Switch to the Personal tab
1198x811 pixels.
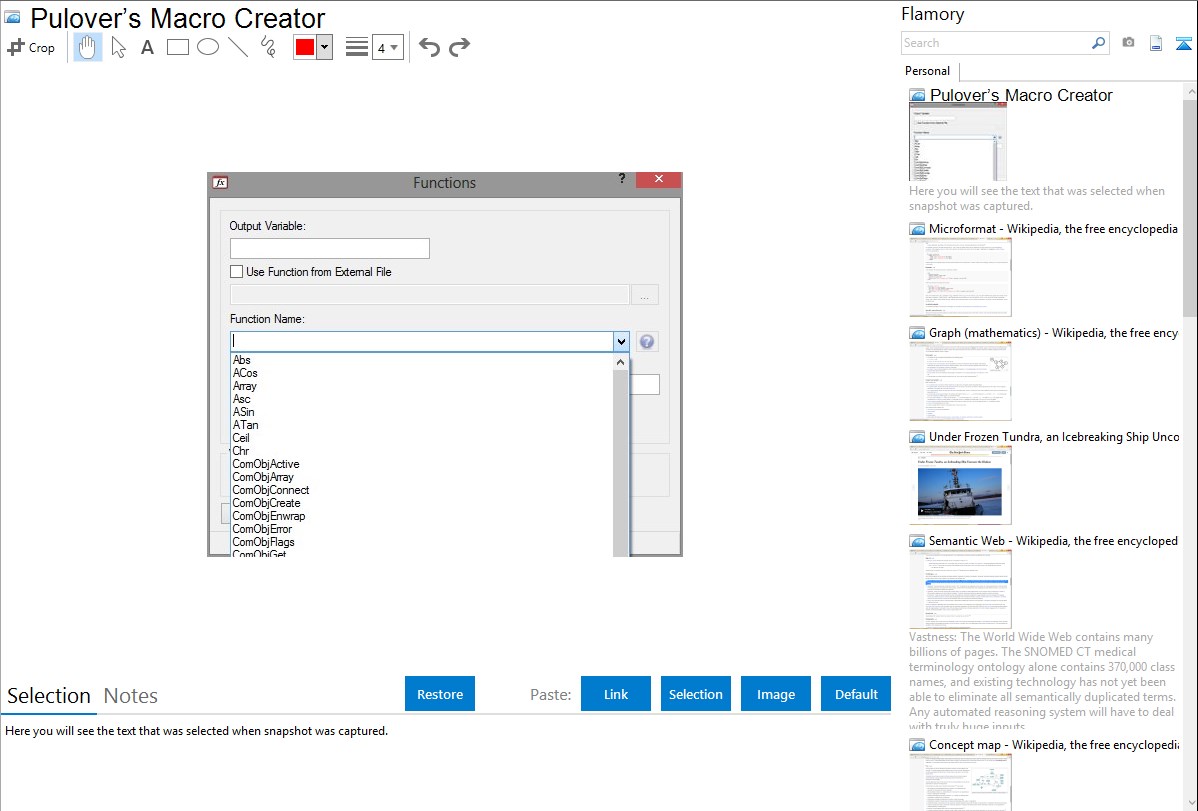tap(928, 71)
